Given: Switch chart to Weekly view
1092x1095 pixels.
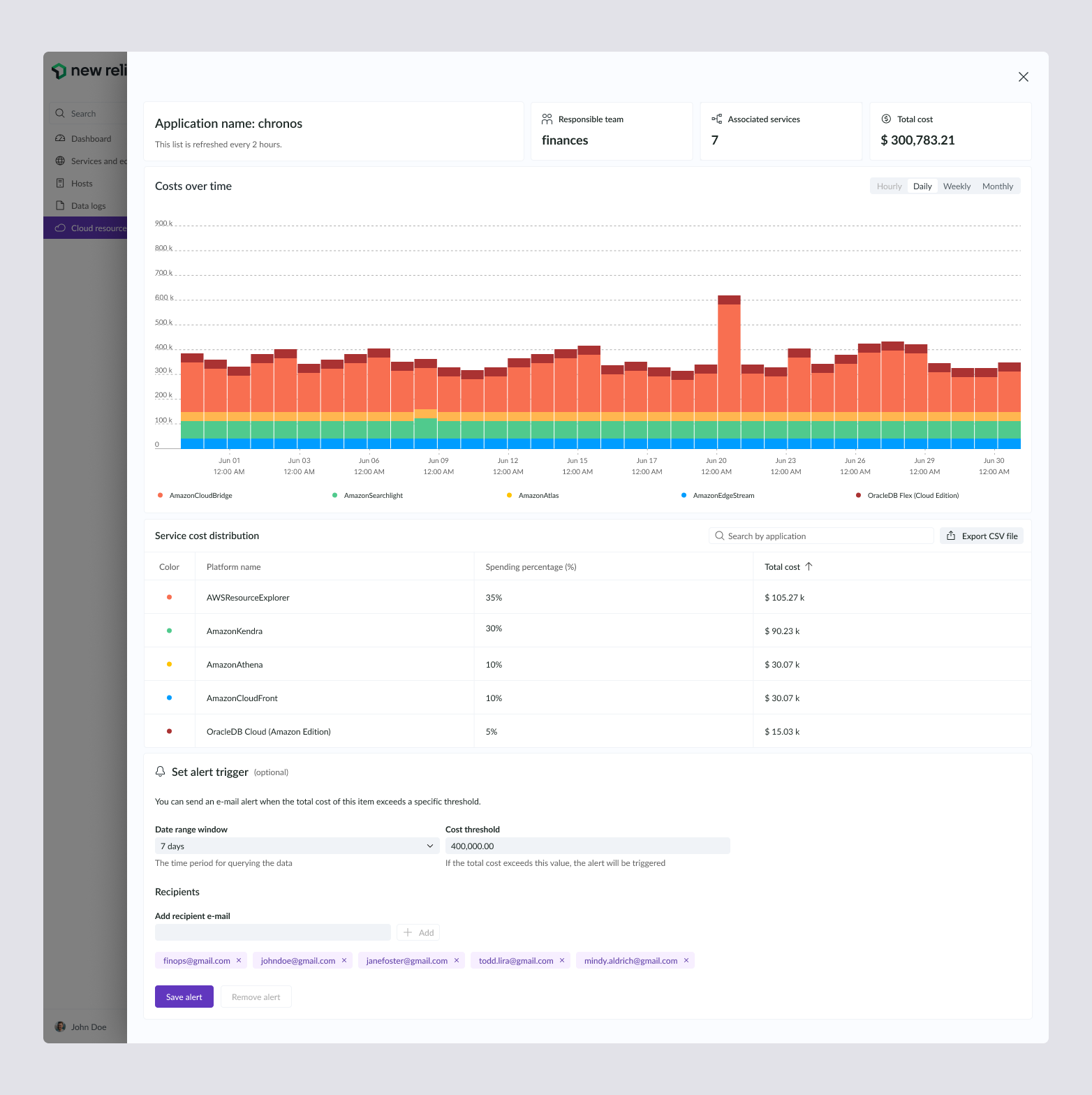Looking at the screenshot, I should (957, 186).
